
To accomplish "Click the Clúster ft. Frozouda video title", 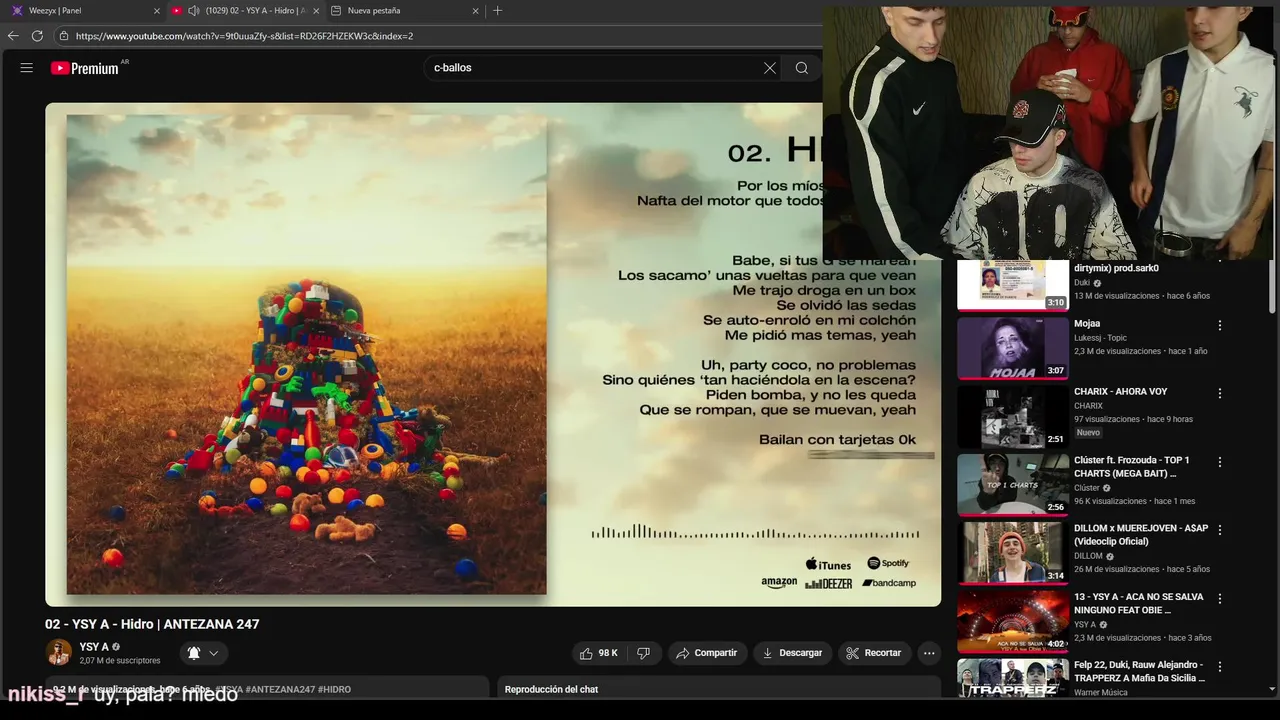I will tap(1132, 467).
